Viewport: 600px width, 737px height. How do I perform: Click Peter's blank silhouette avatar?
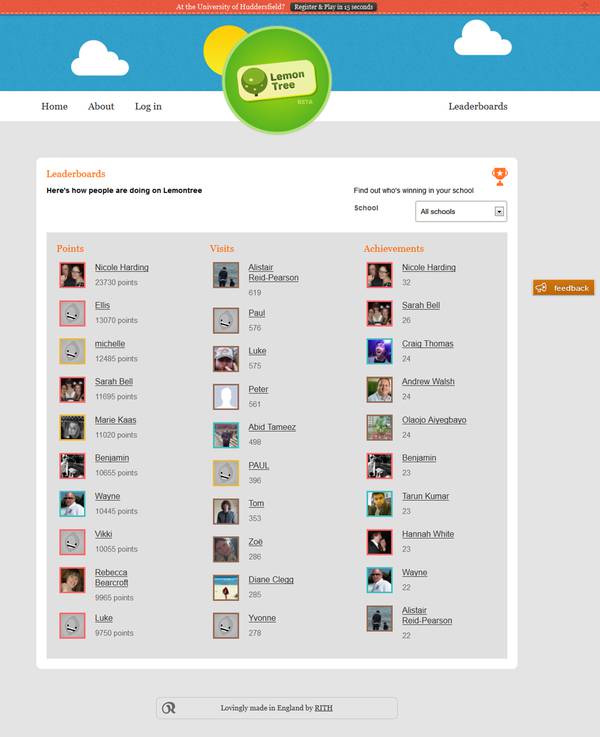(226, 397)
